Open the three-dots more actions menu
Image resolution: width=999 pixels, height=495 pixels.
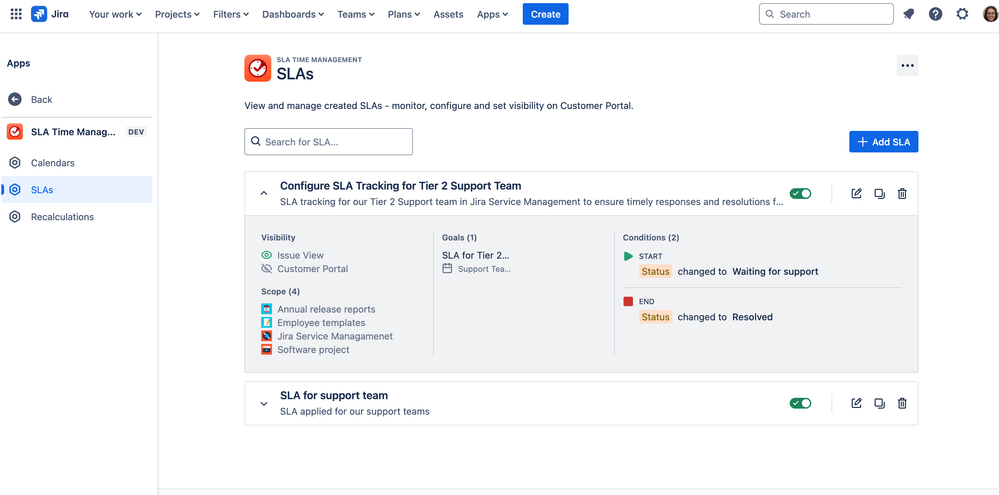coord(907,66)
